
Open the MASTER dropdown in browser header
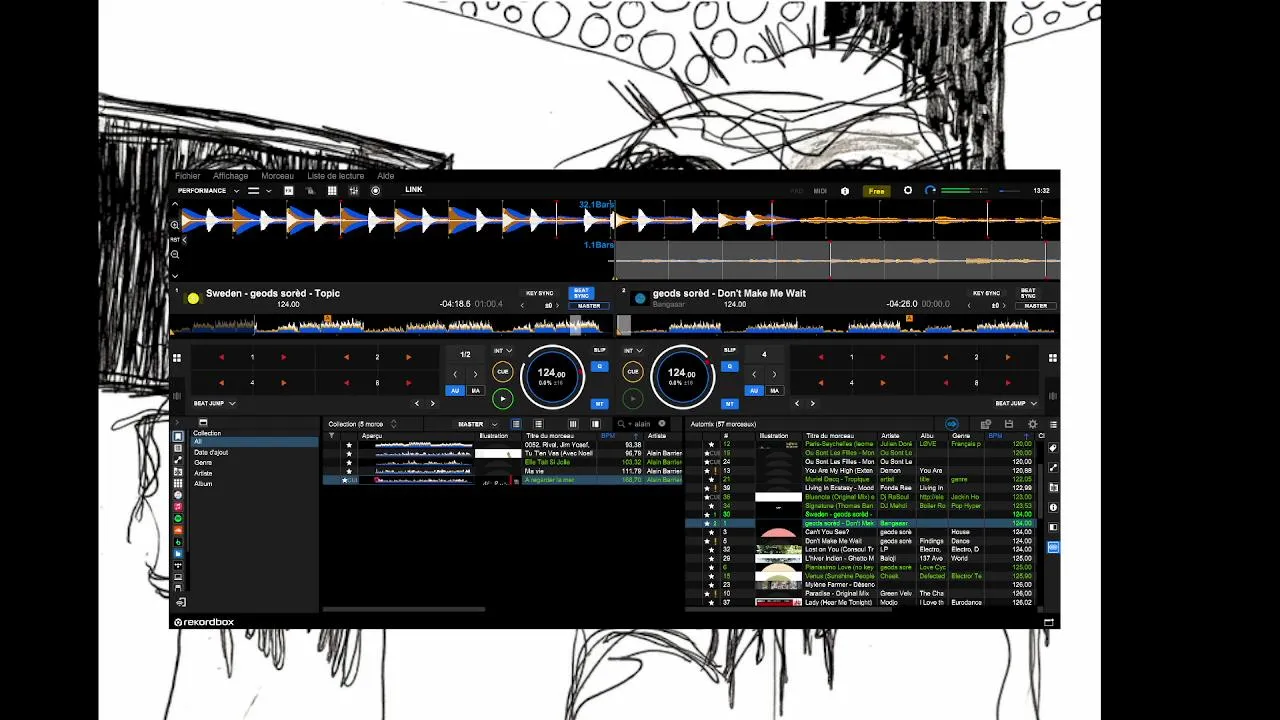coord(477,424)
